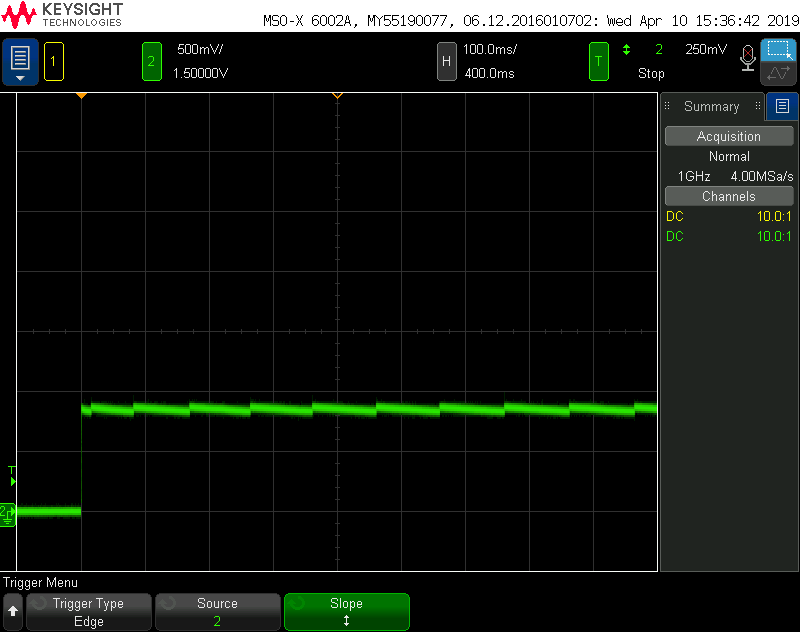Select channel 1 yellow button
Image resolution: width=800 pixels, height=632 pixels.
pos(54,62)
